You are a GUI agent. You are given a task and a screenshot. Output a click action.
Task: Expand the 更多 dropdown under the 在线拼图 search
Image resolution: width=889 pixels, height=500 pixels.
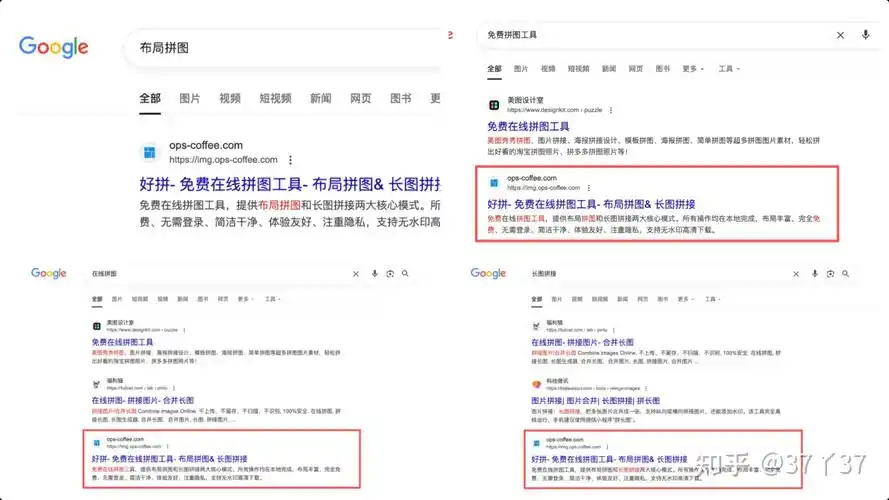coord(246,299)
